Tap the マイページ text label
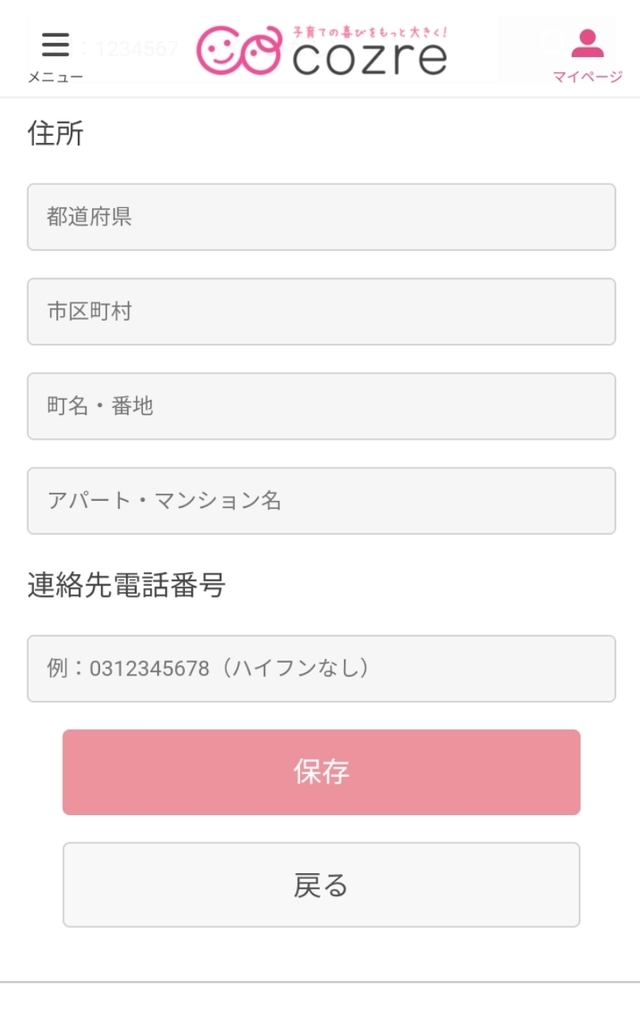This screenshot has height=1016, width=640. [587, 77]
